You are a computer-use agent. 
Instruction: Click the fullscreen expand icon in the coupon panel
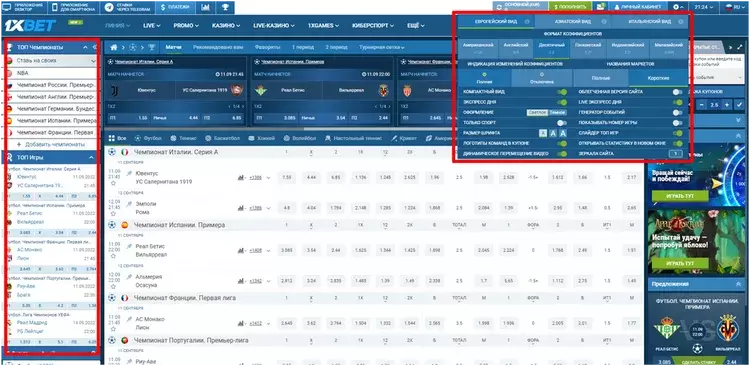tap(740, 47)
